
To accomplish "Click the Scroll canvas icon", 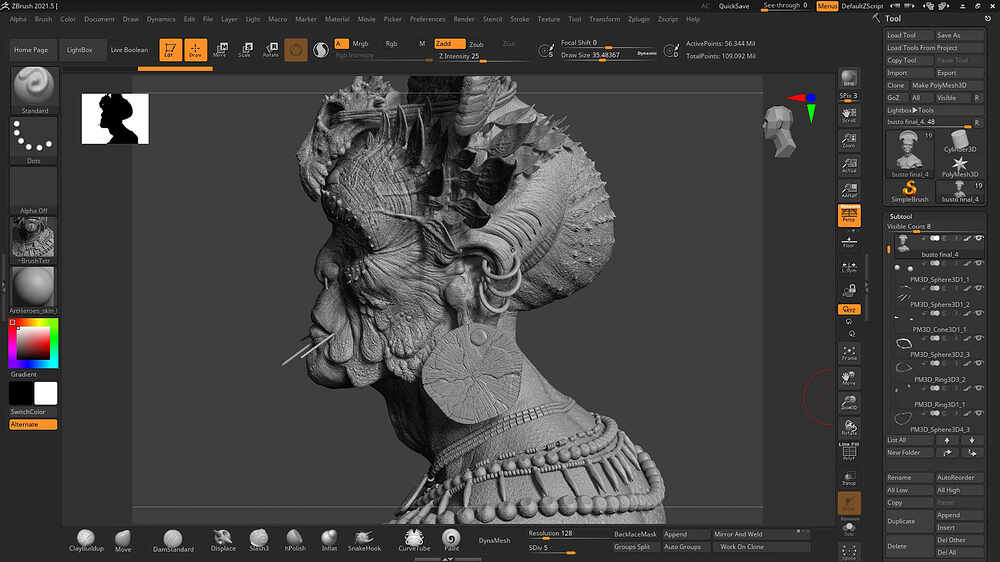I will click(849, 115).
